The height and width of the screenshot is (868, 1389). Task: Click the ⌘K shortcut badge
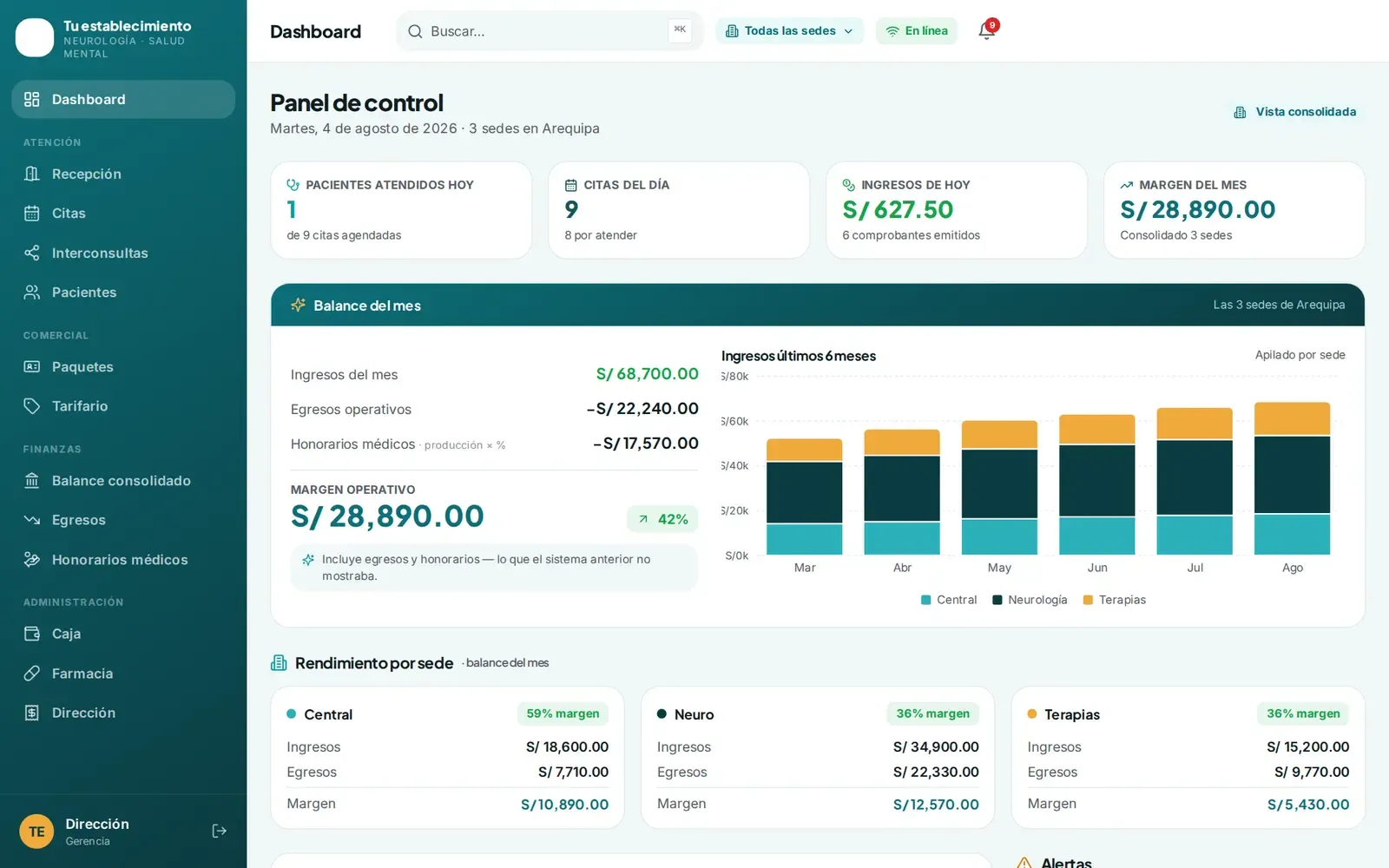(x=680, y=30)
